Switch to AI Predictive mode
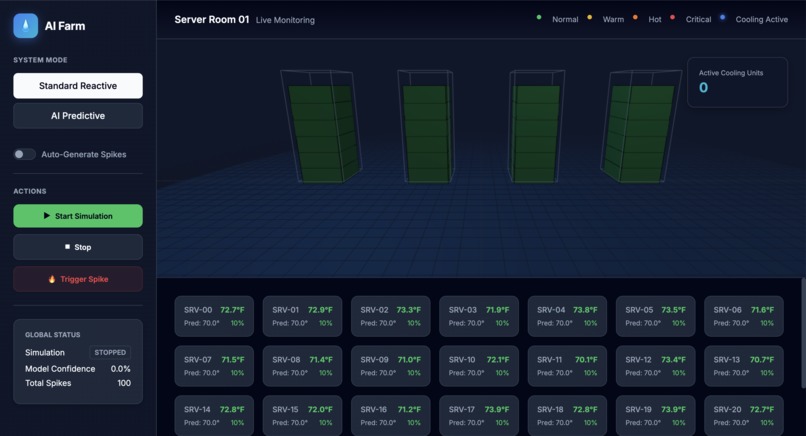 [78, 116]
